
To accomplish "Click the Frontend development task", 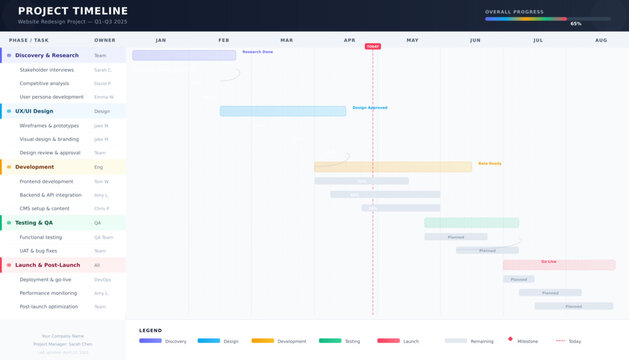I will click(46, 181).
